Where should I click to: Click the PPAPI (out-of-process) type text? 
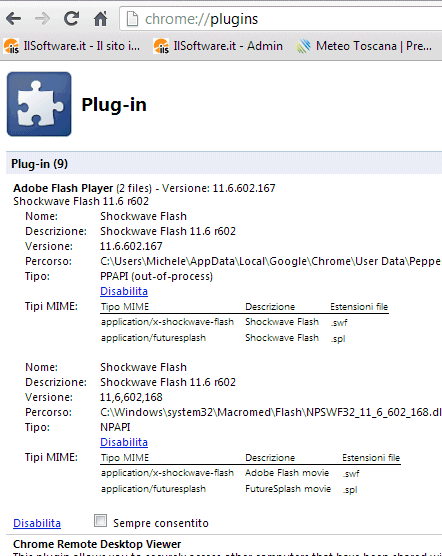(156, 276)
